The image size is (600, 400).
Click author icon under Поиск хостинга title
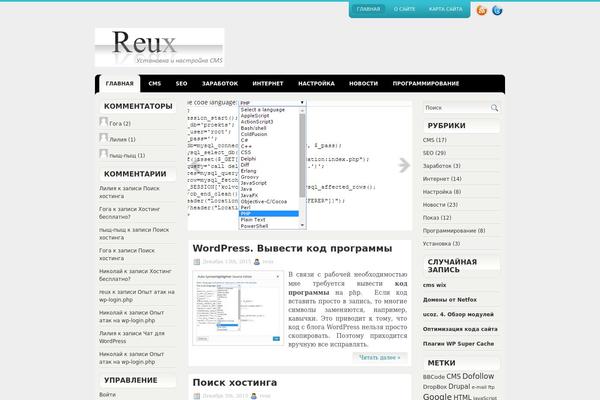[x=254, y=396]
